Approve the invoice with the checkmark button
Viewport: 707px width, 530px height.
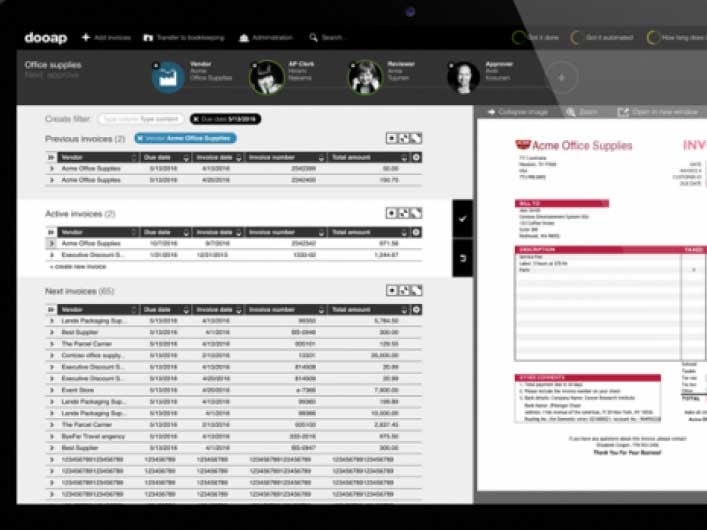(x=462, y=217)
